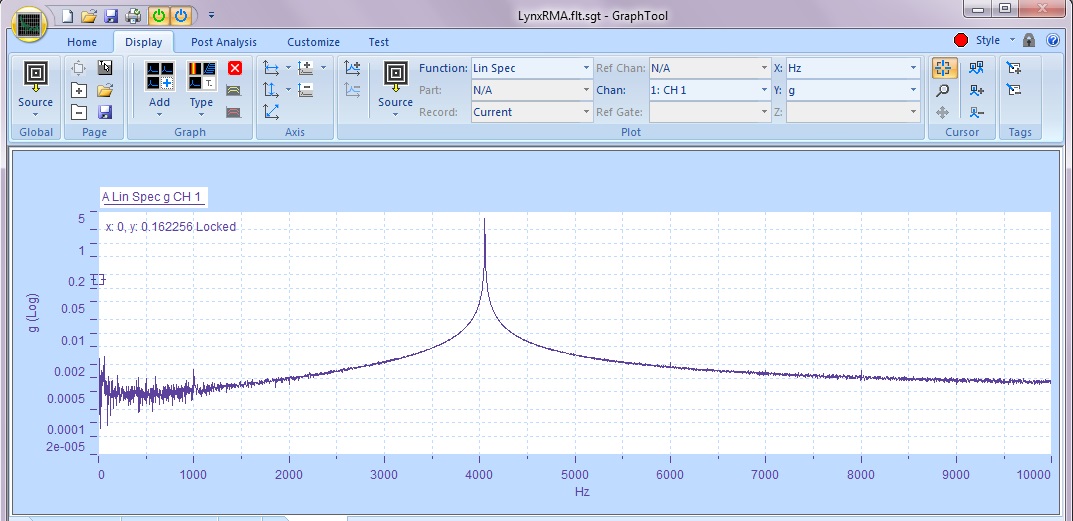Remove a tag with minus tag icon
1073x521 pixels.
tap(1014, 90)
